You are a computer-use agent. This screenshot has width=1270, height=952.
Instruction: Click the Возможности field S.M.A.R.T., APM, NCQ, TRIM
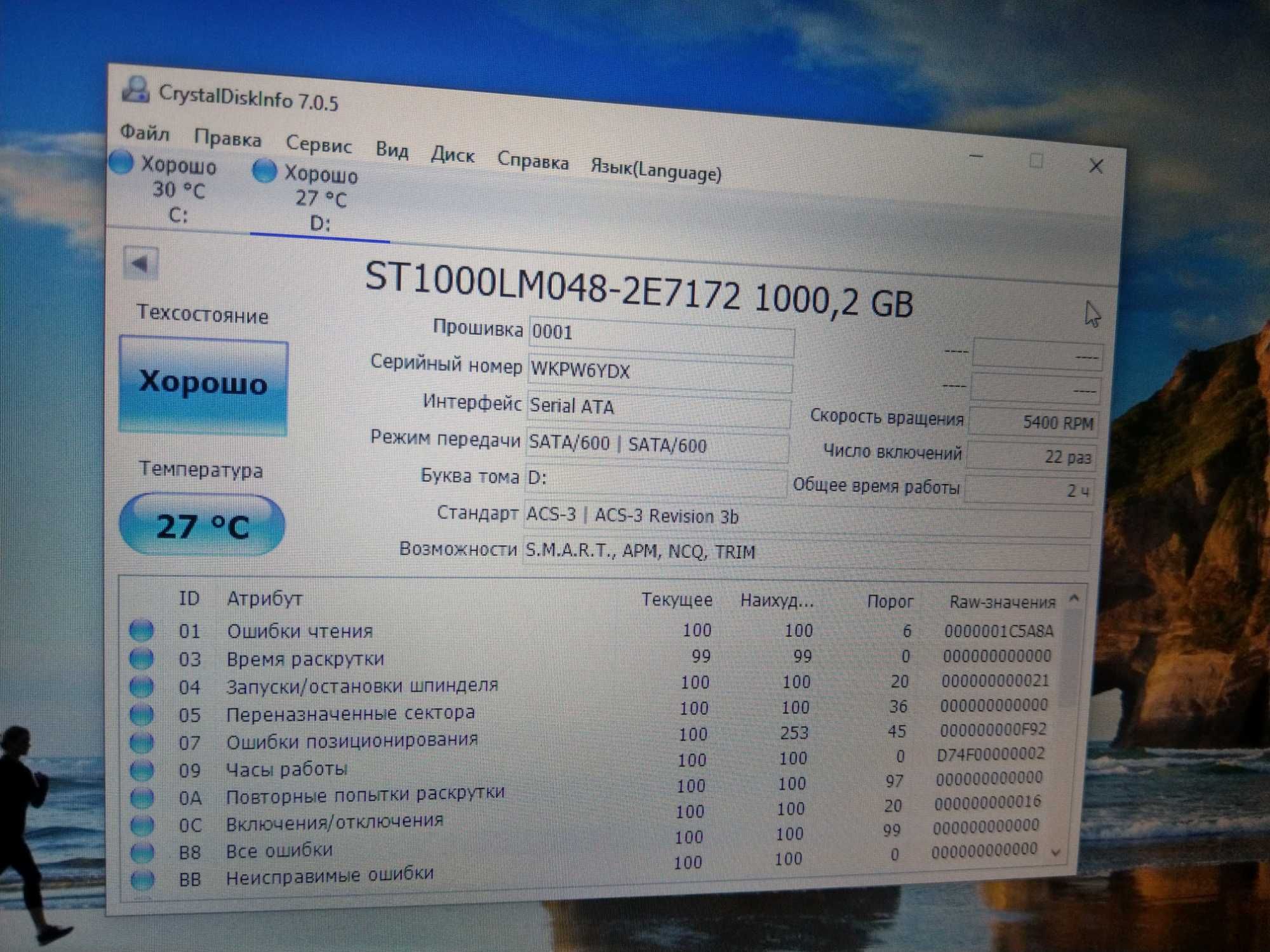tap(806, 553)
